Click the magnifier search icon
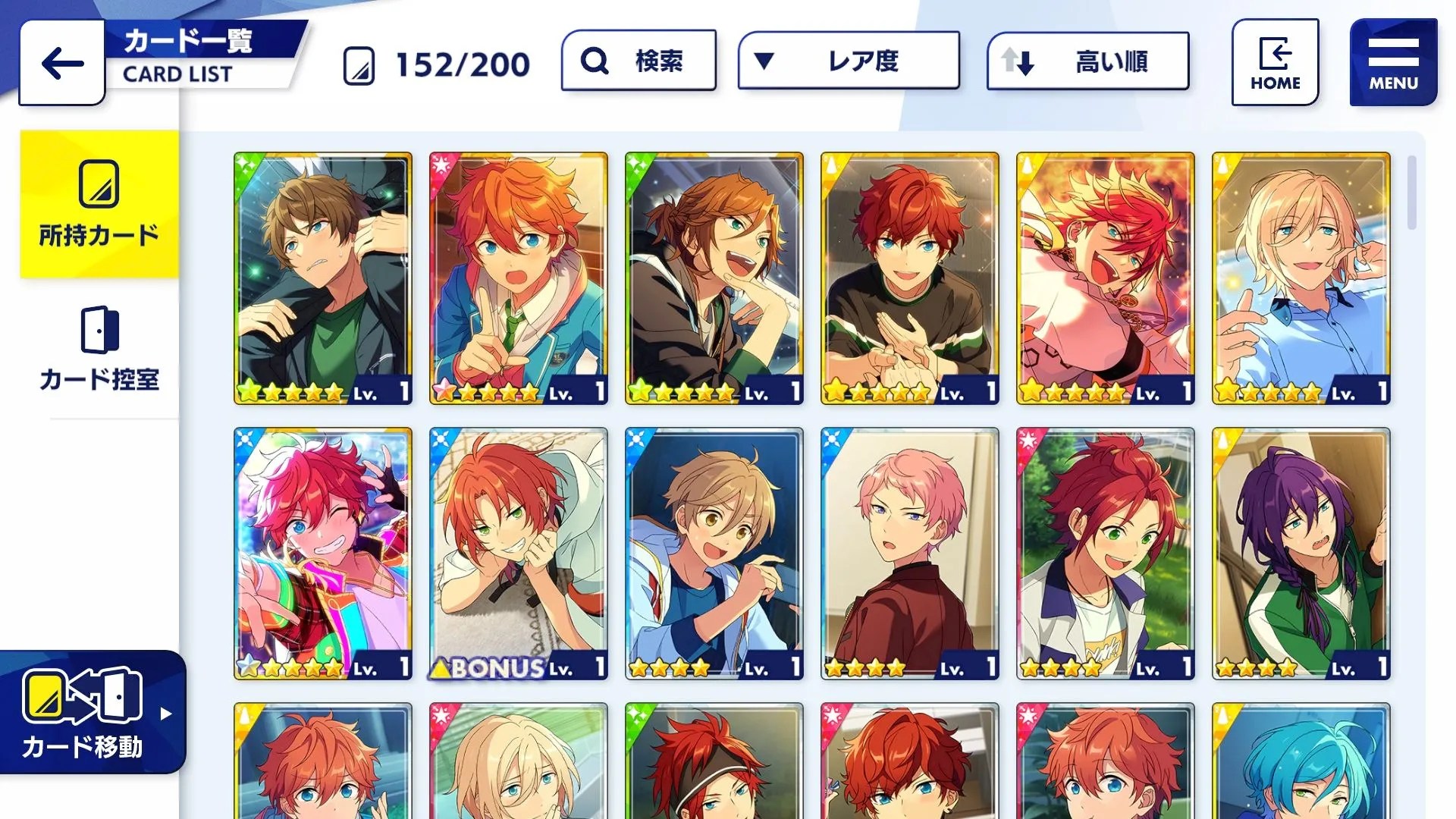Viewport: 1456px width, 819px height. coord(595,61)
